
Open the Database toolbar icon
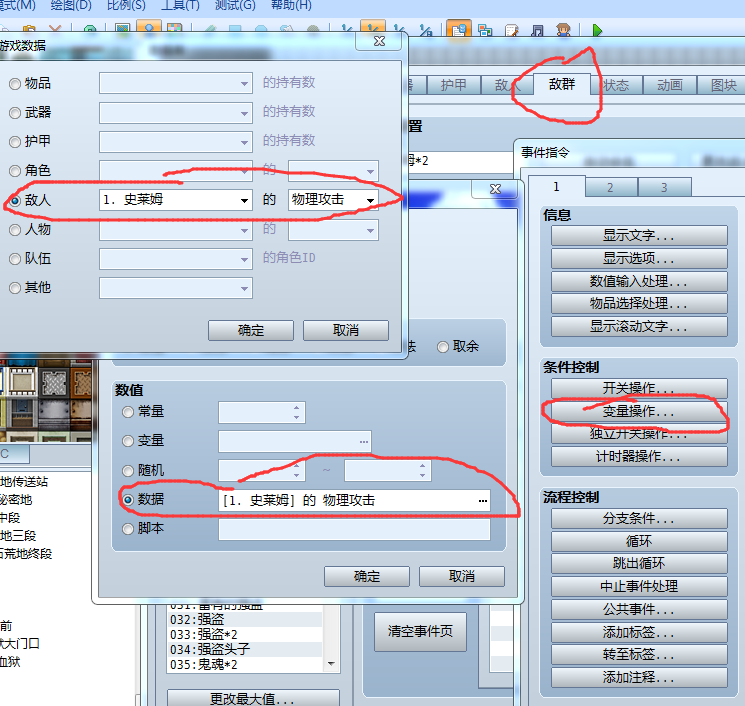click(x=459, y=30)
